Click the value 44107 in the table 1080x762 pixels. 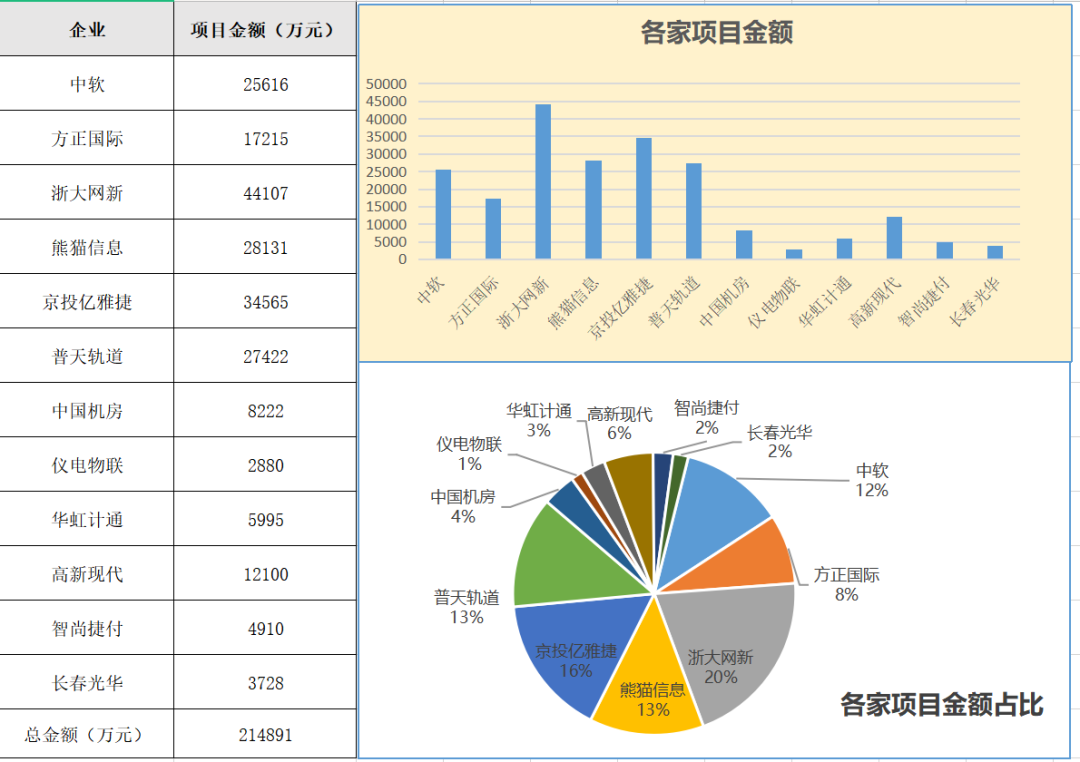coord(265,193)
